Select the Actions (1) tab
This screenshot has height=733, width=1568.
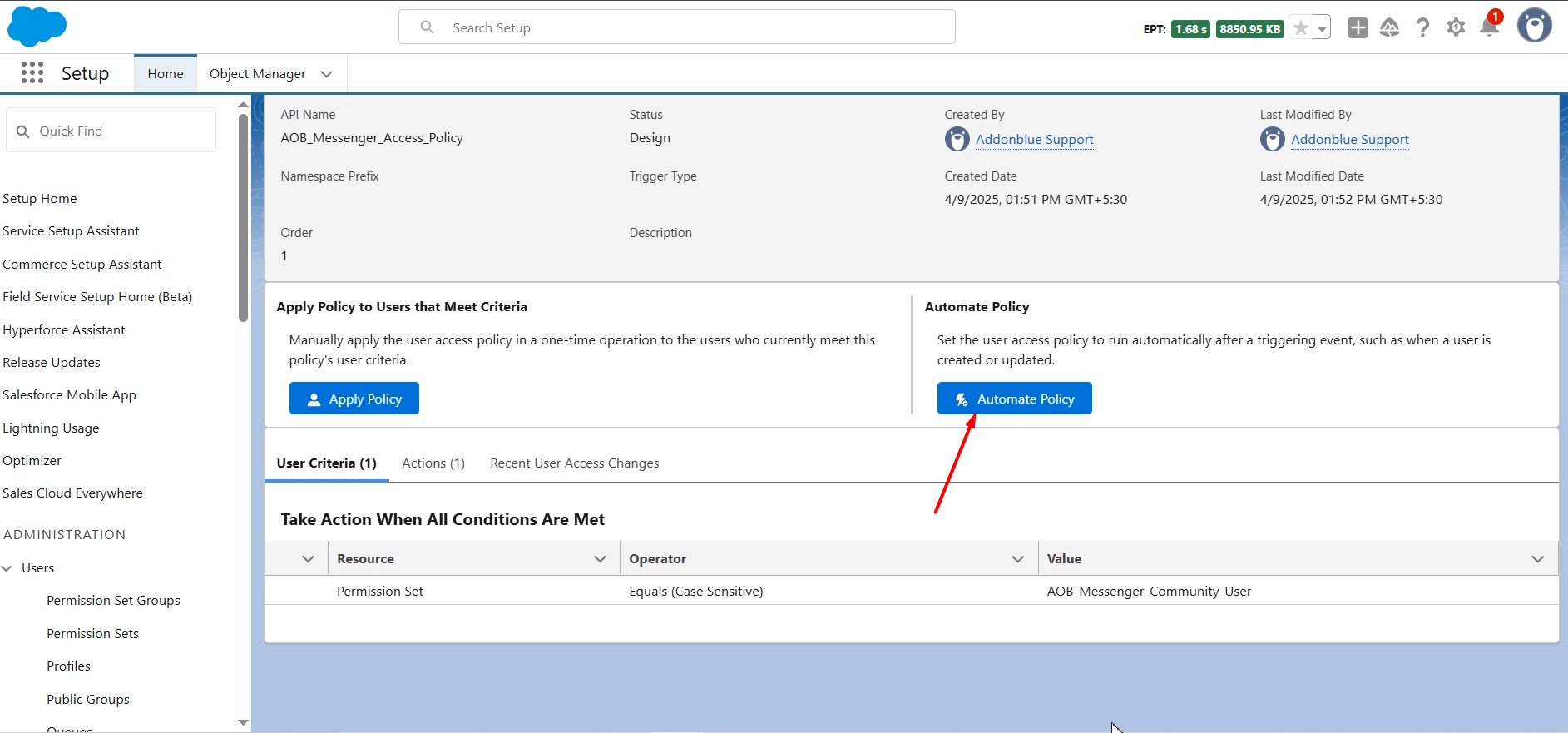pos(433,463)
